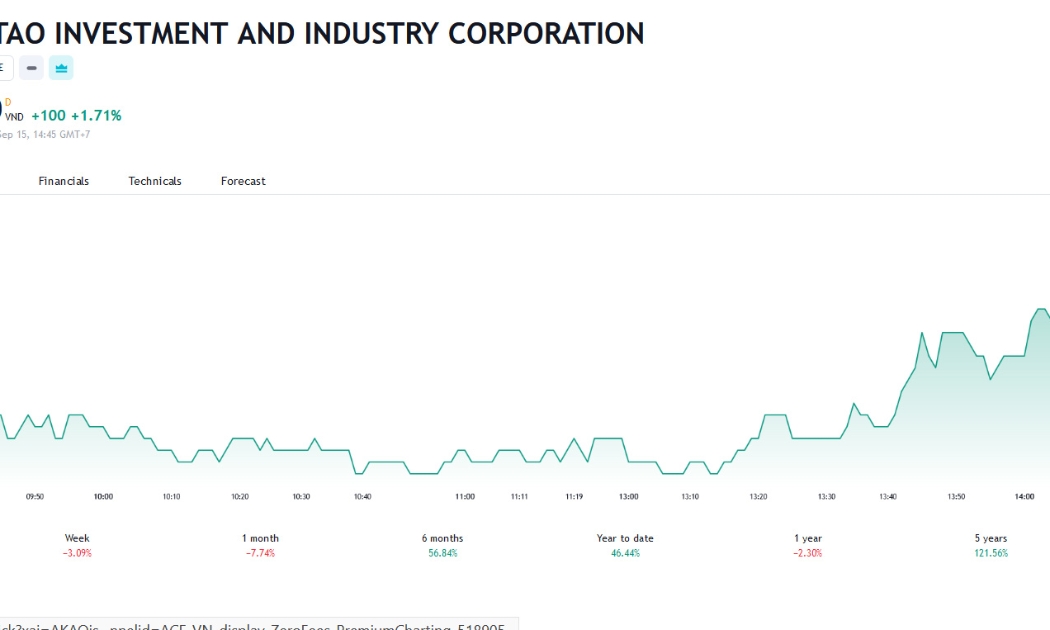Click the 09:50 time axis label

click(x=35, y=497)
